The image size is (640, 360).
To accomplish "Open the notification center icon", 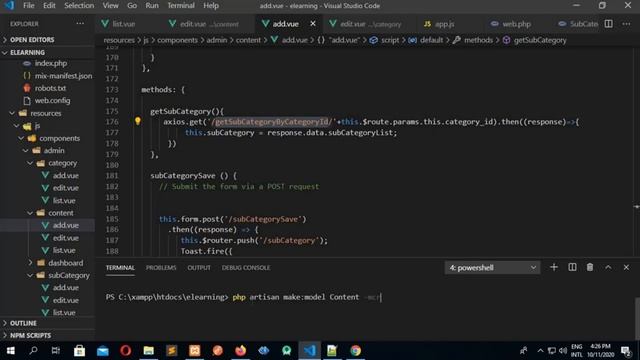I will pos(626,351).
